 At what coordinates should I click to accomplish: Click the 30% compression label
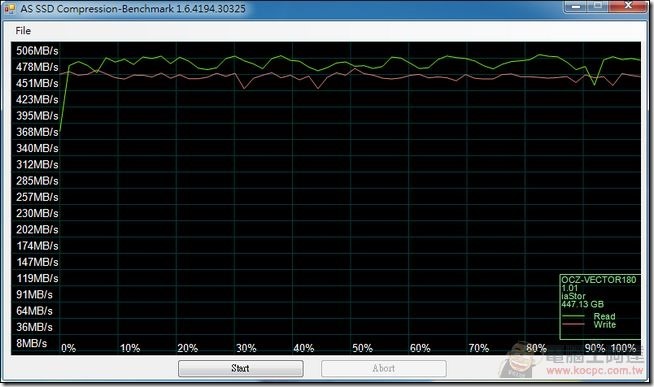(246, 348)
